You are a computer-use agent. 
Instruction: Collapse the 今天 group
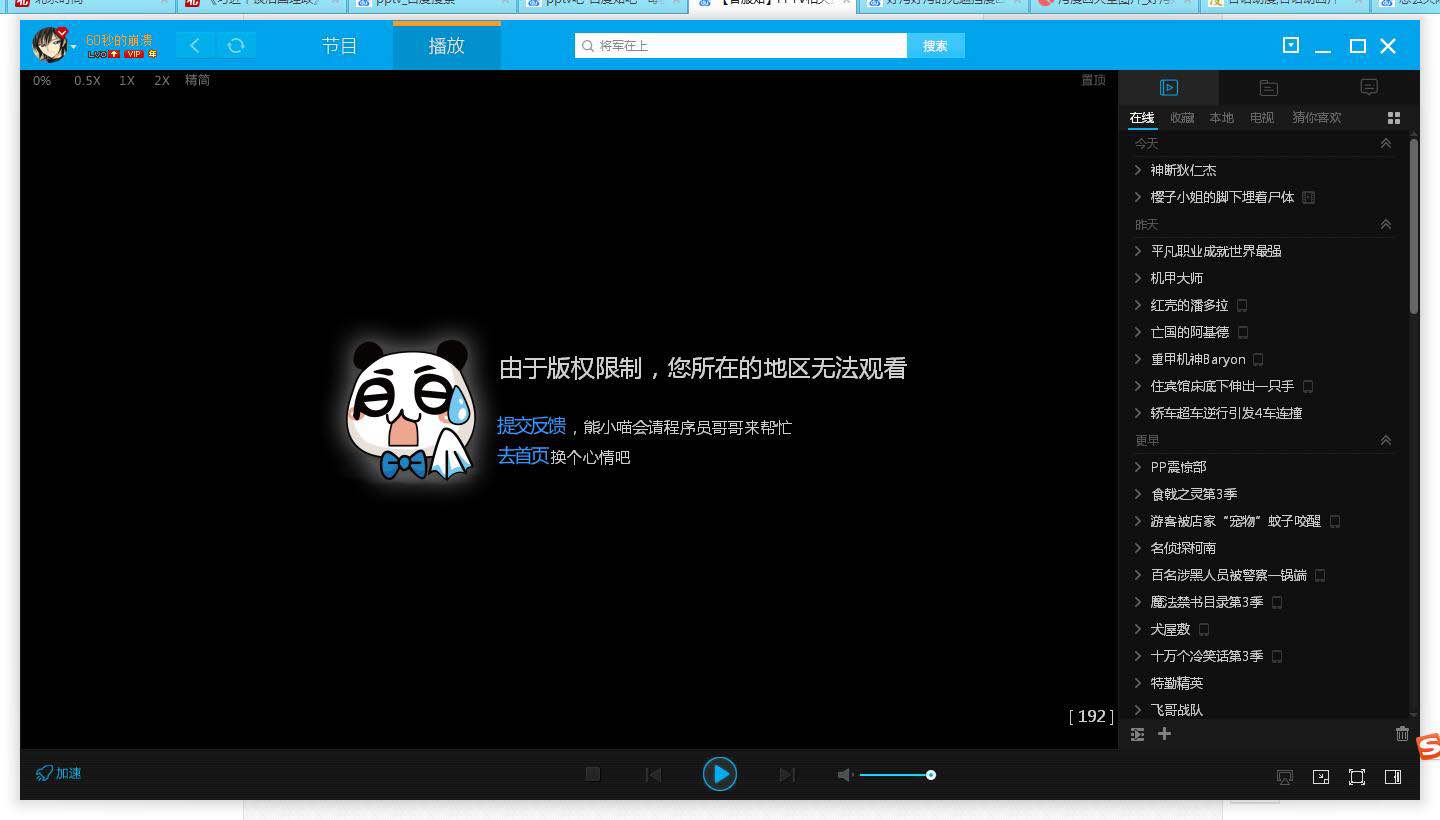pos(1386,143)
